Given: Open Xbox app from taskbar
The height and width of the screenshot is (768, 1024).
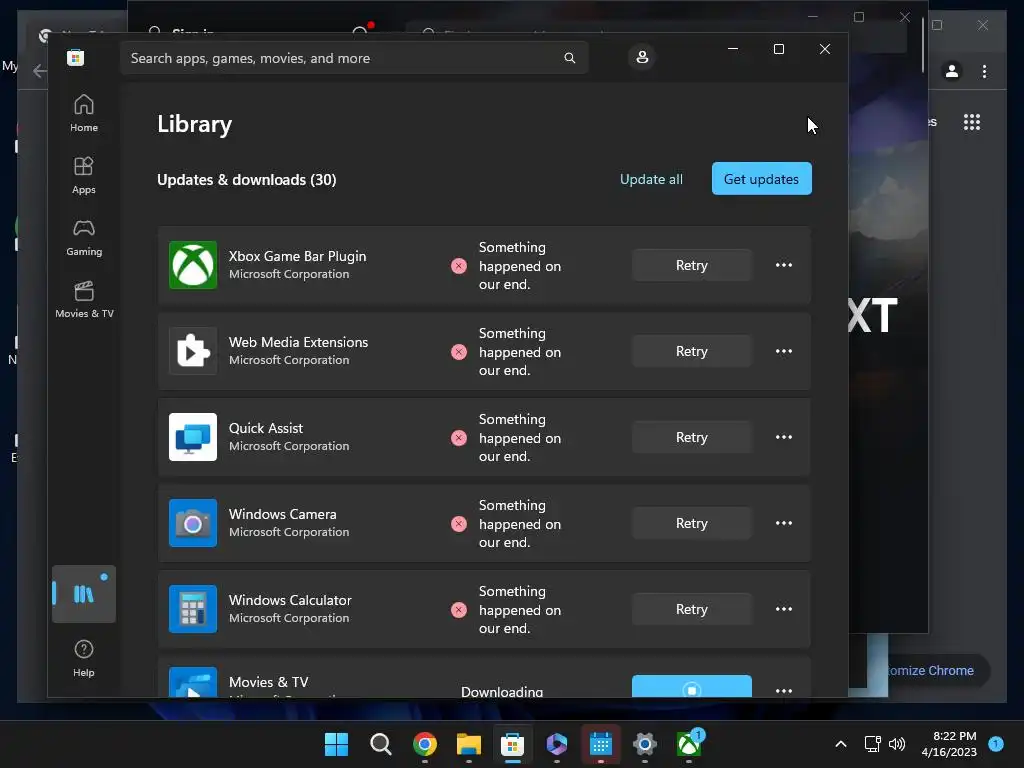Looking at the screenshot, I should pyautogui.click(x=689, y=743).
